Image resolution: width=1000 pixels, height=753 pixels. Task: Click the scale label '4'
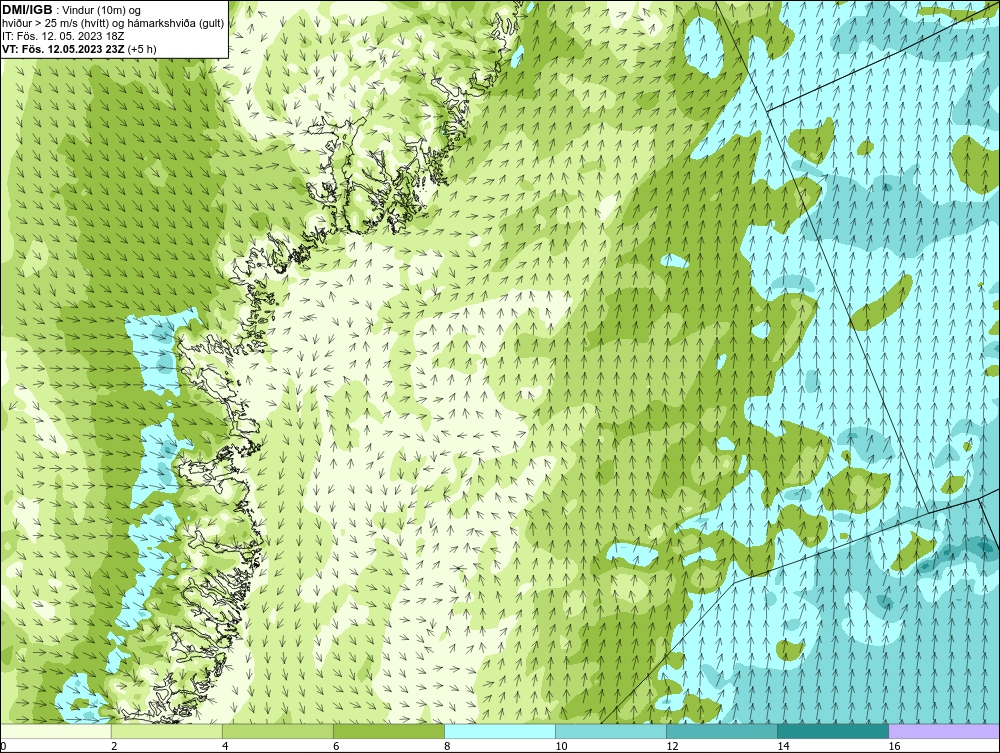225,746
